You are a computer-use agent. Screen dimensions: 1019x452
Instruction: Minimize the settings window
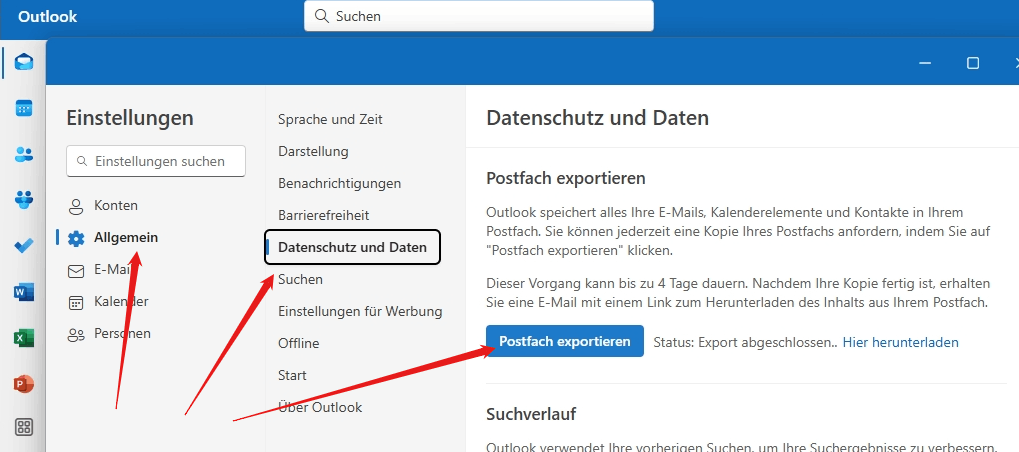tap(925, 62)
